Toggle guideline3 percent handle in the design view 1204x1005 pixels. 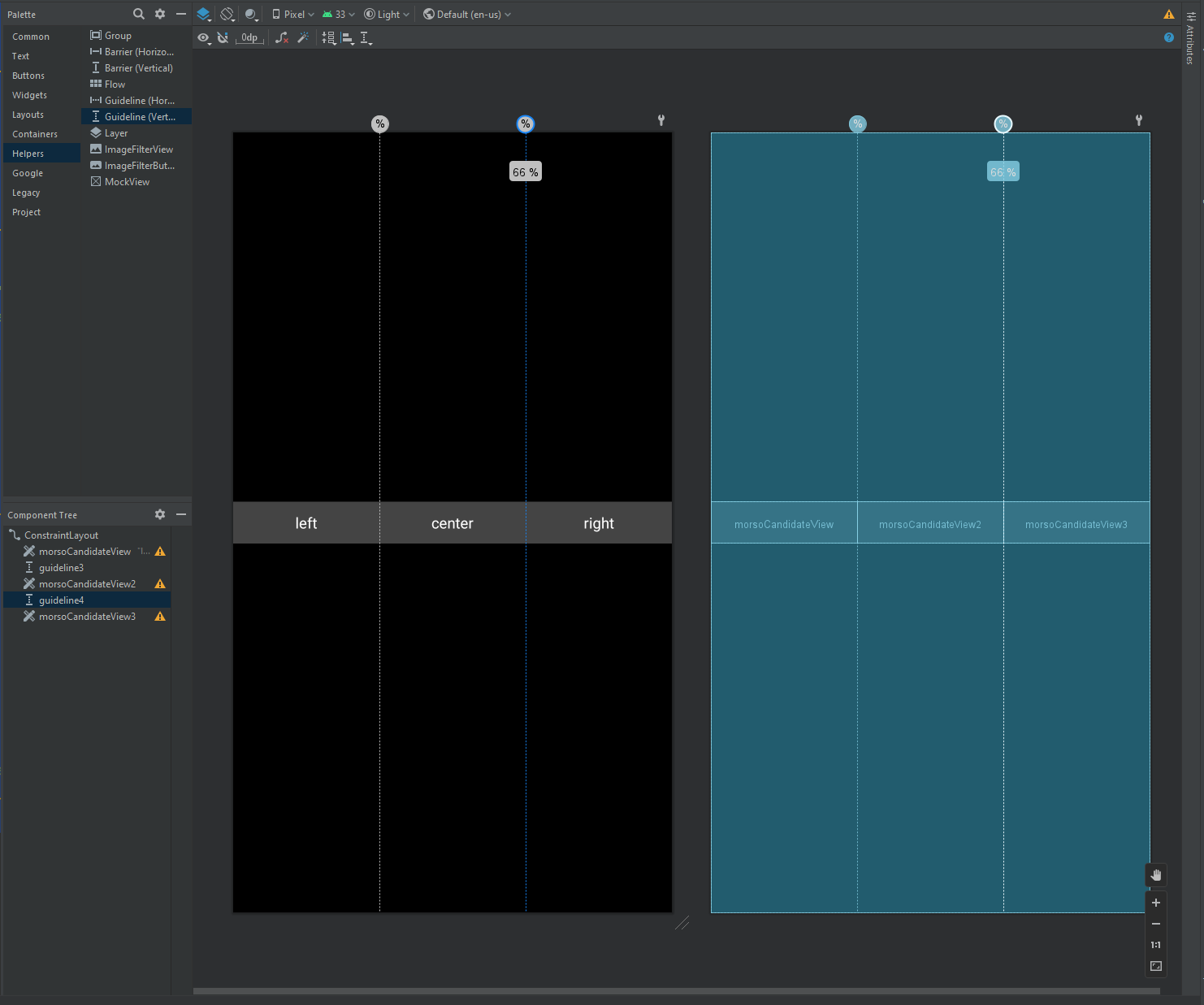380,124
